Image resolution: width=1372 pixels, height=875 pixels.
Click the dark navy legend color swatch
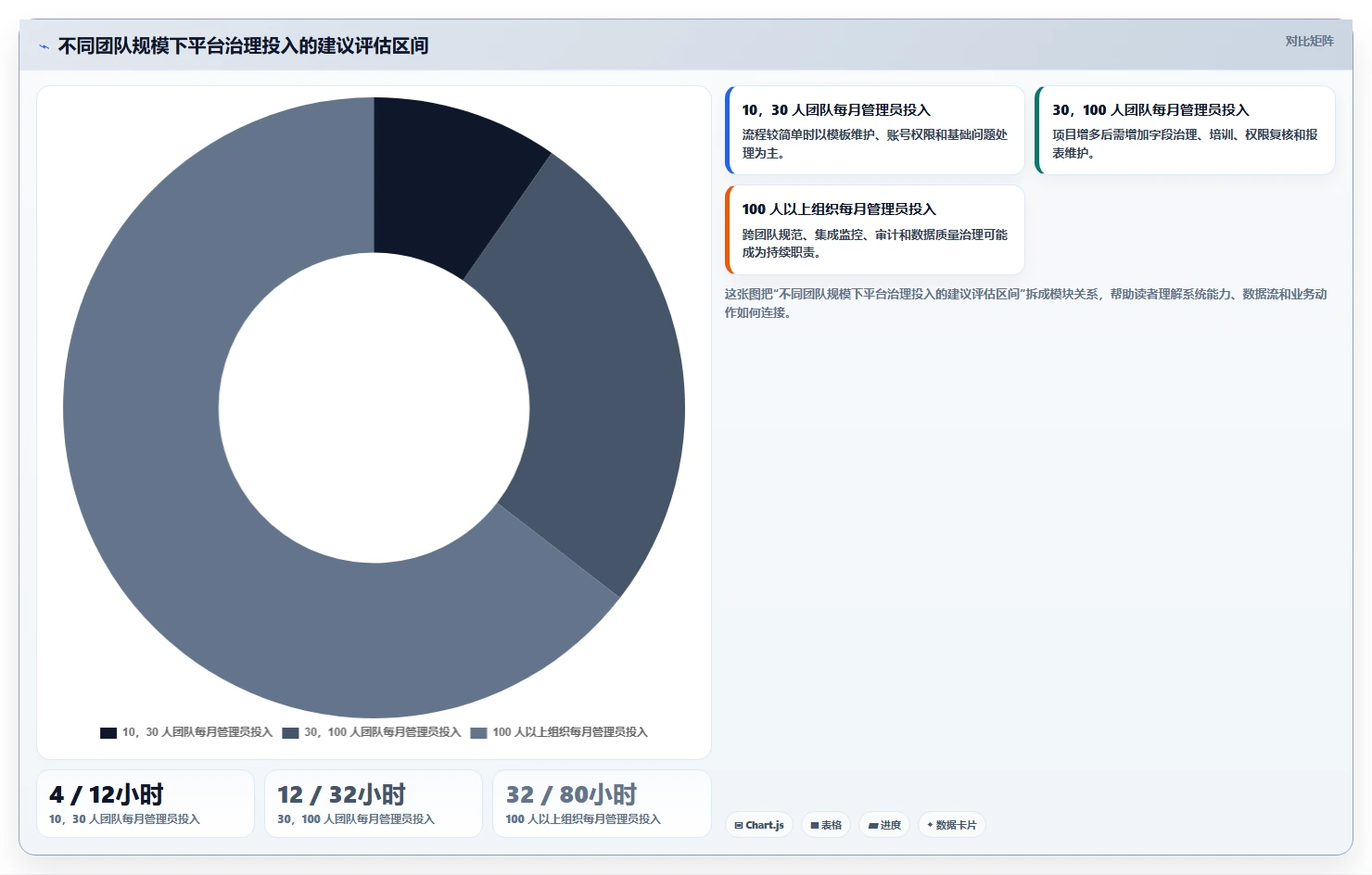[108, 733]
